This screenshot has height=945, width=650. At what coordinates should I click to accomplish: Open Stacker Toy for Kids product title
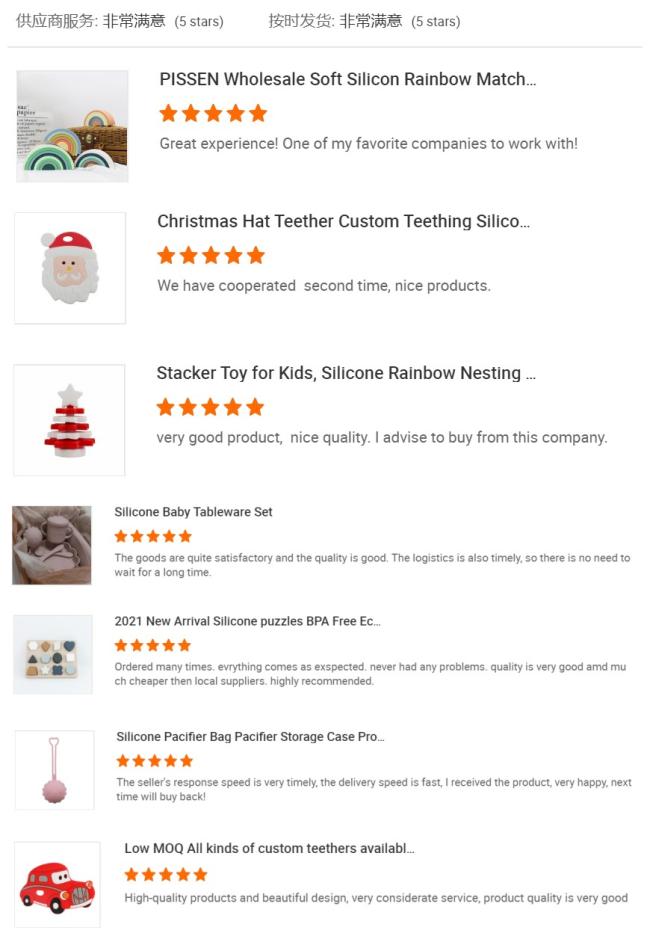[346, 373]
